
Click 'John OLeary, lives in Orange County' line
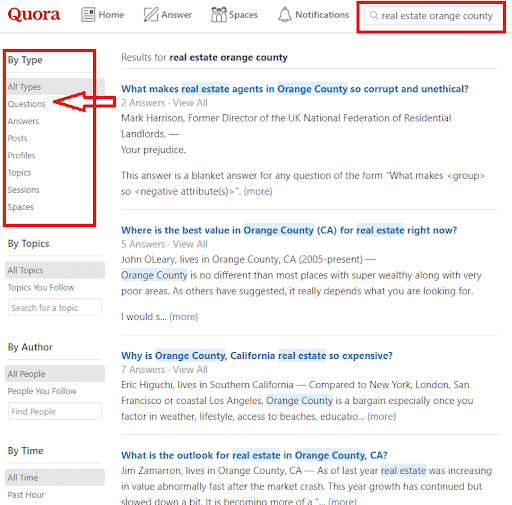[x=248, y=259]
